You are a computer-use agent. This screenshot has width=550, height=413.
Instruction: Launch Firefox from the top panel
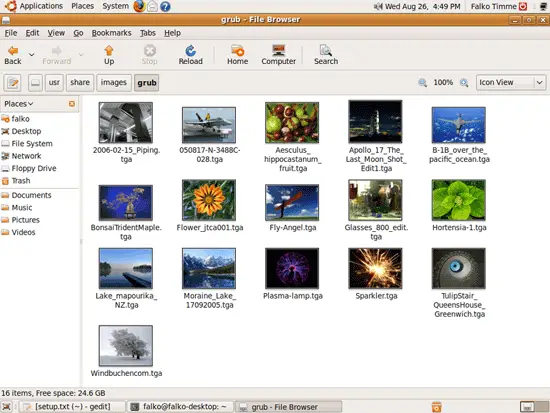139,6
